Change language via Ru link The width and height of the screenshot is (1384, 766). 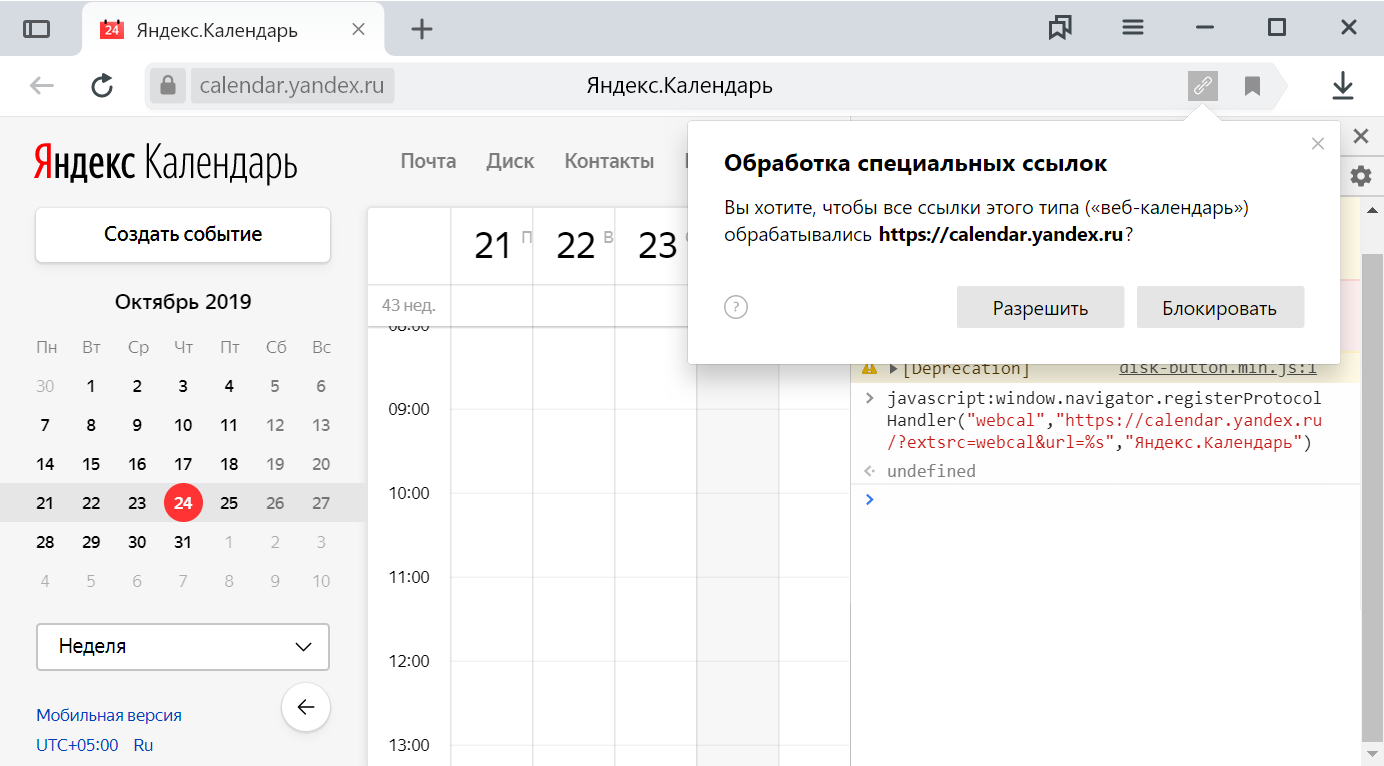[143, 745]
